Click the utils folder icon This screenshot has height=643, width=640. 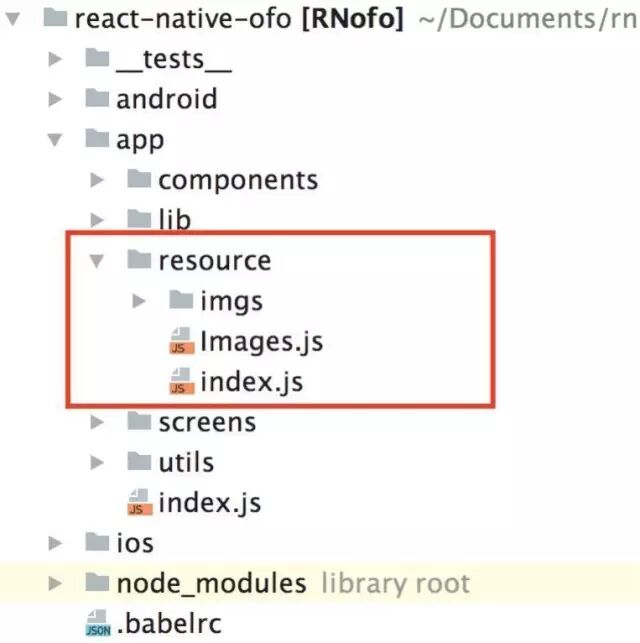[139, 461]
